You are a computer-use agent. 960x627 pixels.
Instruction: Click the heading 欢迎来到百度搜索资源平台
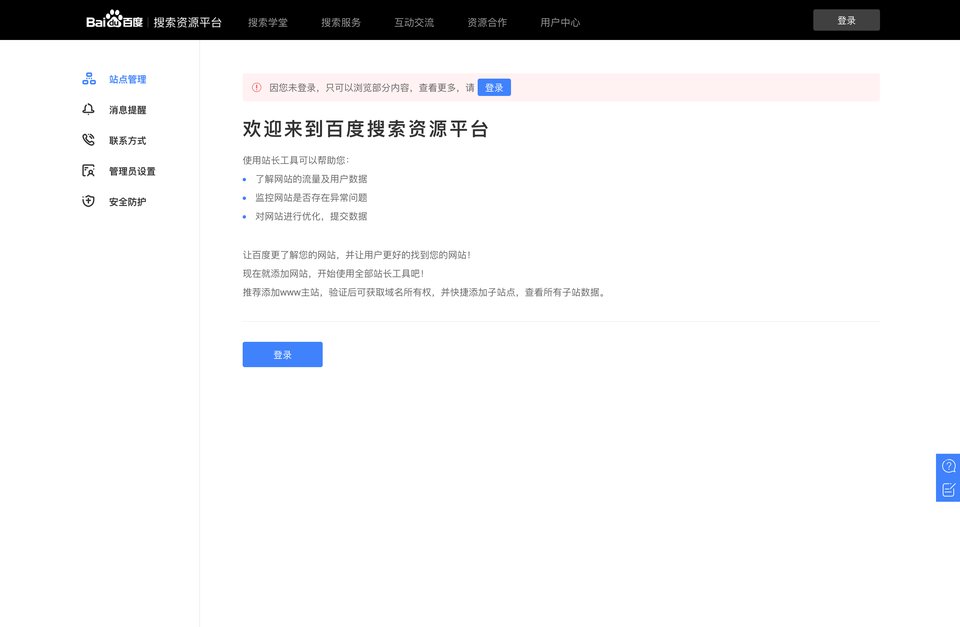(366, 129)
